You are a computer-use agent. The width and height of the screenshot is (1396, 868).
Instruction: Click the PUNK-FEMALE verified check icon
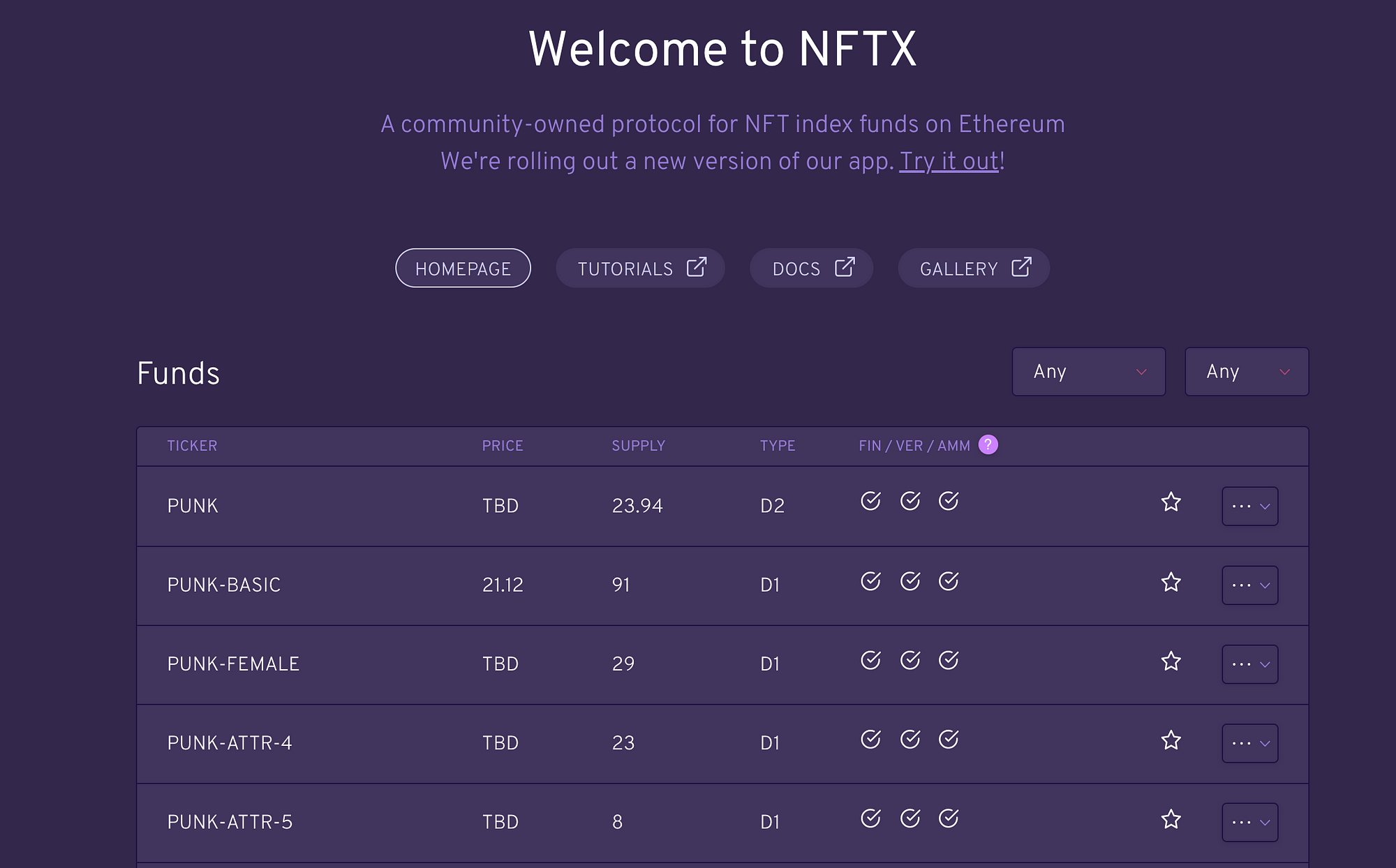tap(909, 660)
